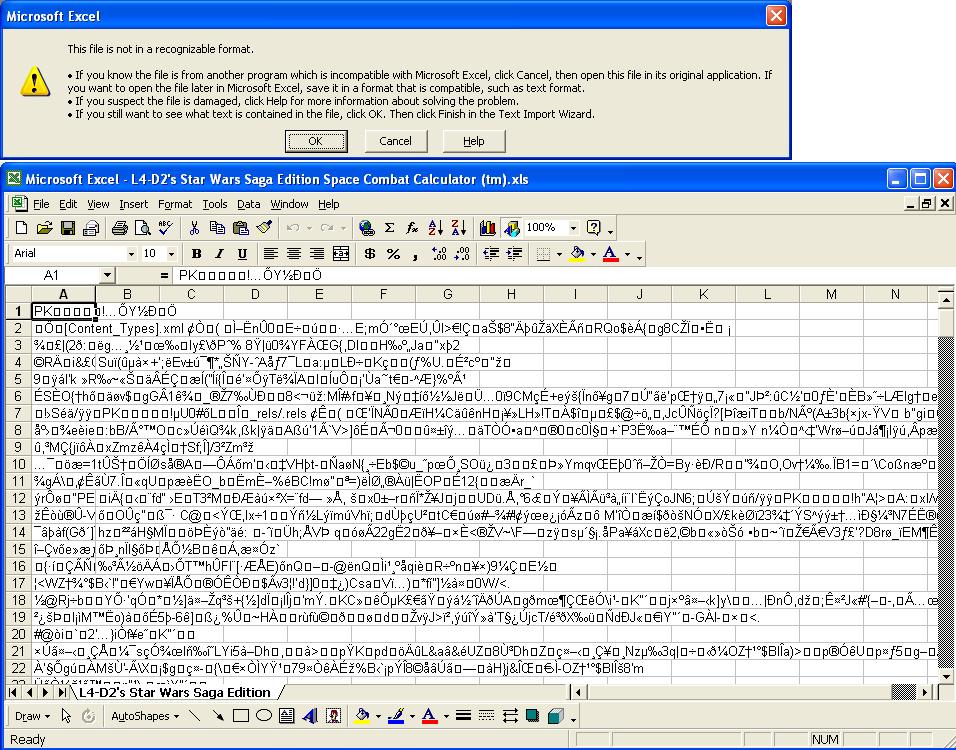The height and width of the screenshot is (750, 956).
Task: Open the Insert menu
Action: pyautogui.click(x=134, y=204)
